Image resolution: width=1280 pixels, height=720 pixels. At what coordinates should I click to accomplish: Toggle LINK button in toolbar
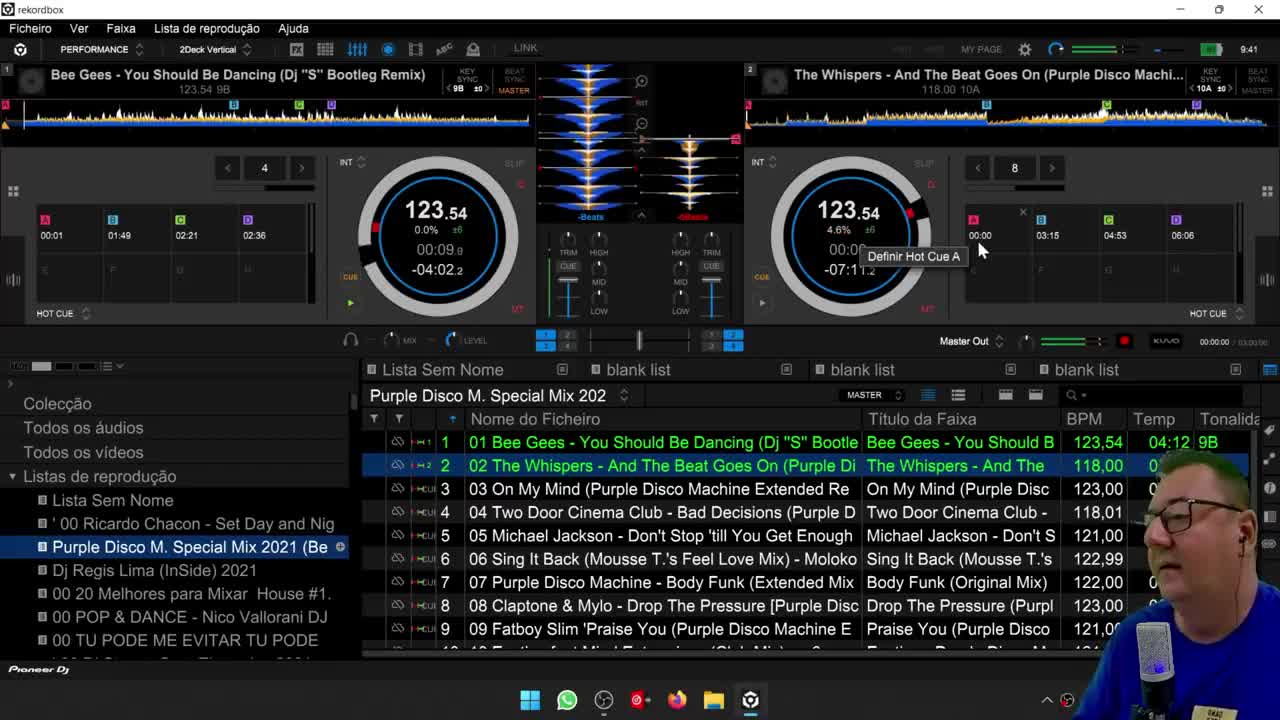point(525,48)
